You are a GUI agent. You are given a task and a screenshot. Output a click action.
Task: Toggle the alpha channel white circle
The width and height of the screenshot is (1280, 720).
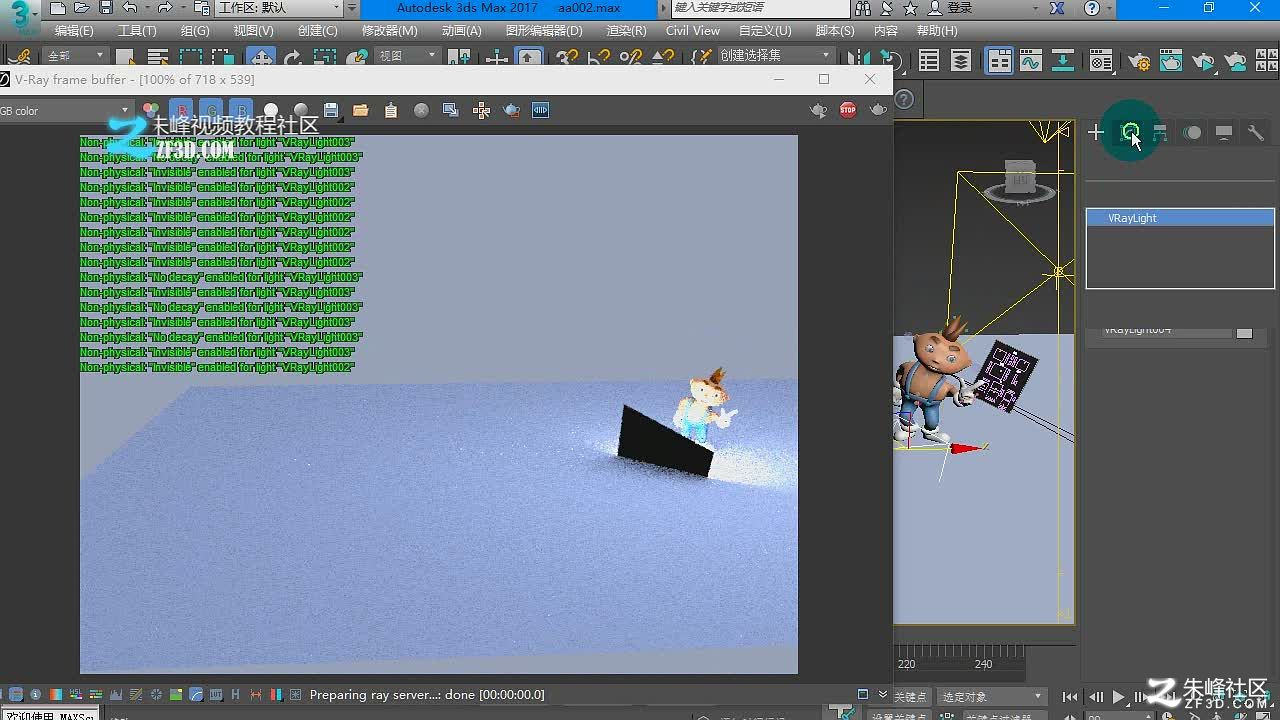pyautogui.click(x=271, y=110)
